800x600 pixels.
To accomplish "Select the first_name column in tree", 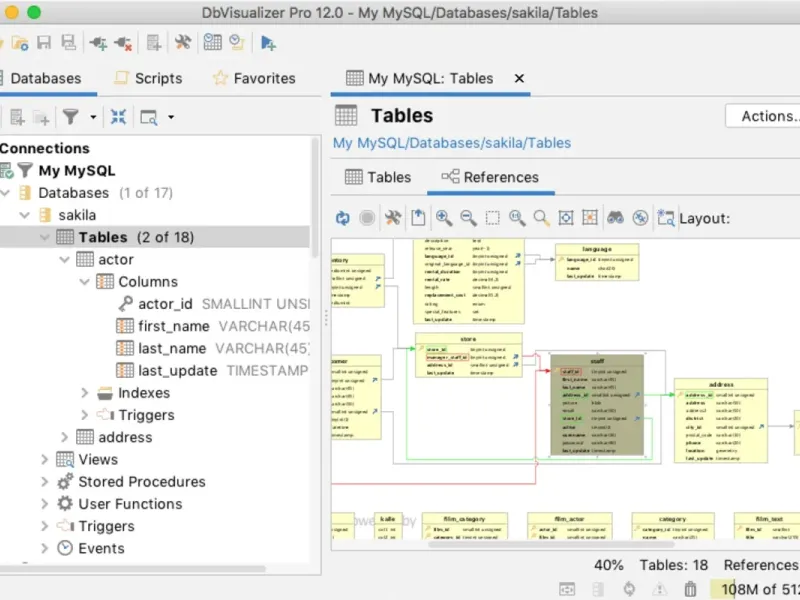I will (173, 326).
